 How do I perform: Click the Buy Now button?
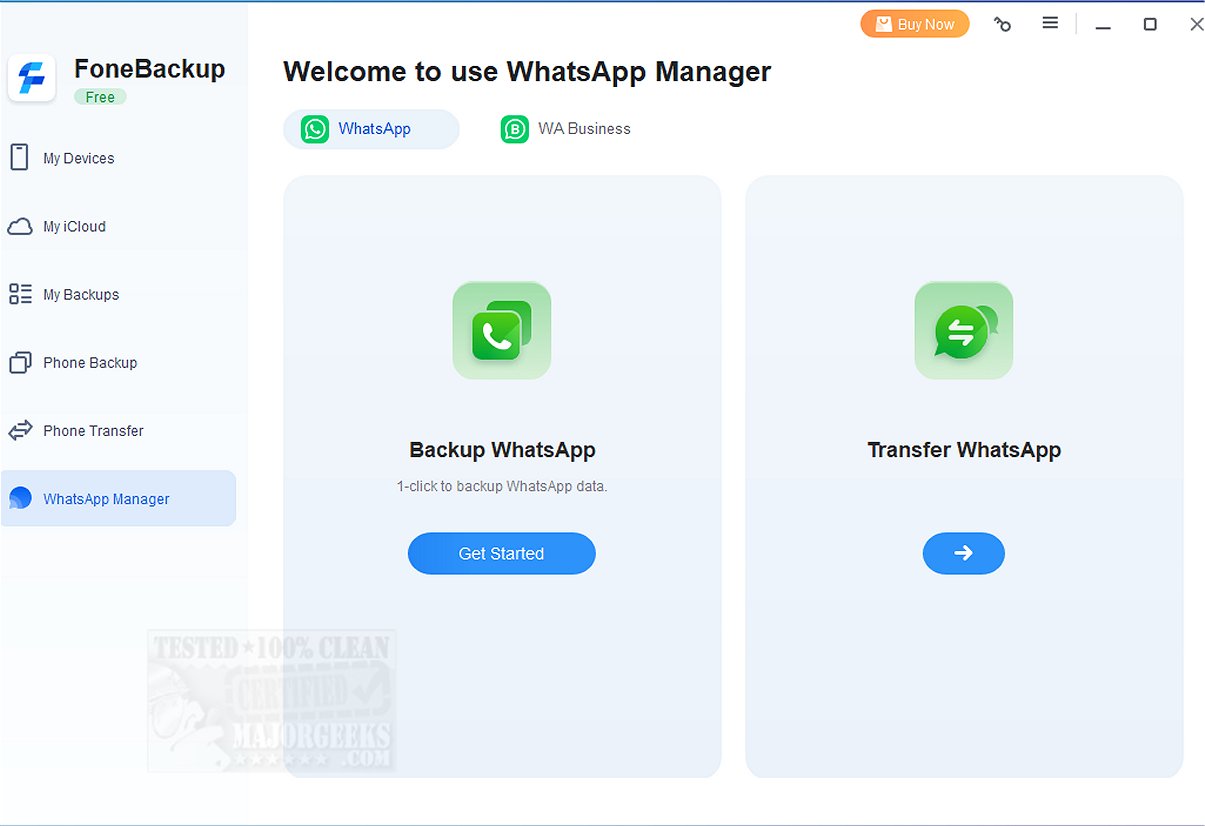pyautogui.click(x=914, y=24)
